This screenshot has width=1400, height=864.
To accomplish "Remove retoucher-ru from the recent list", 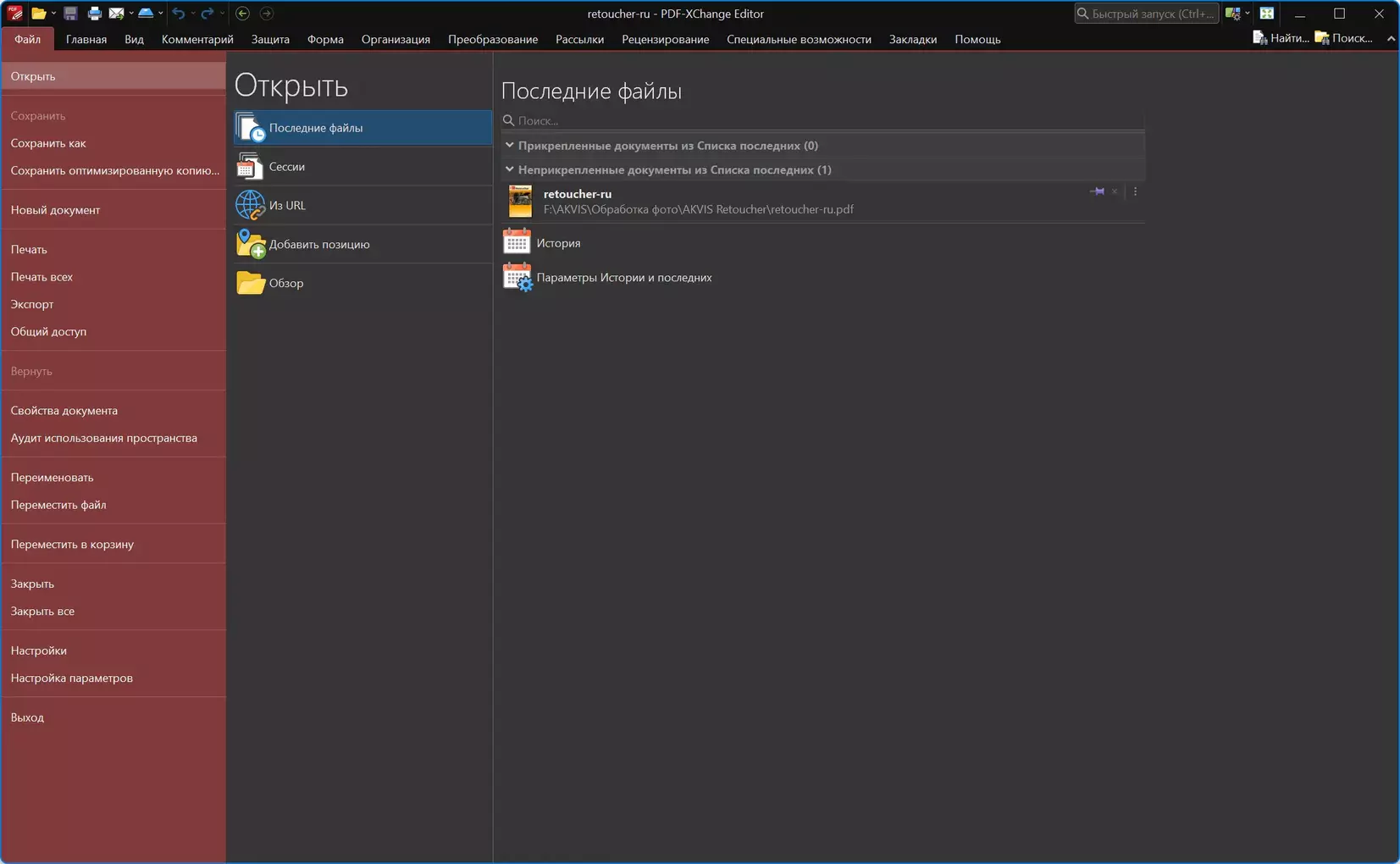I will (x=1115, y=191).
